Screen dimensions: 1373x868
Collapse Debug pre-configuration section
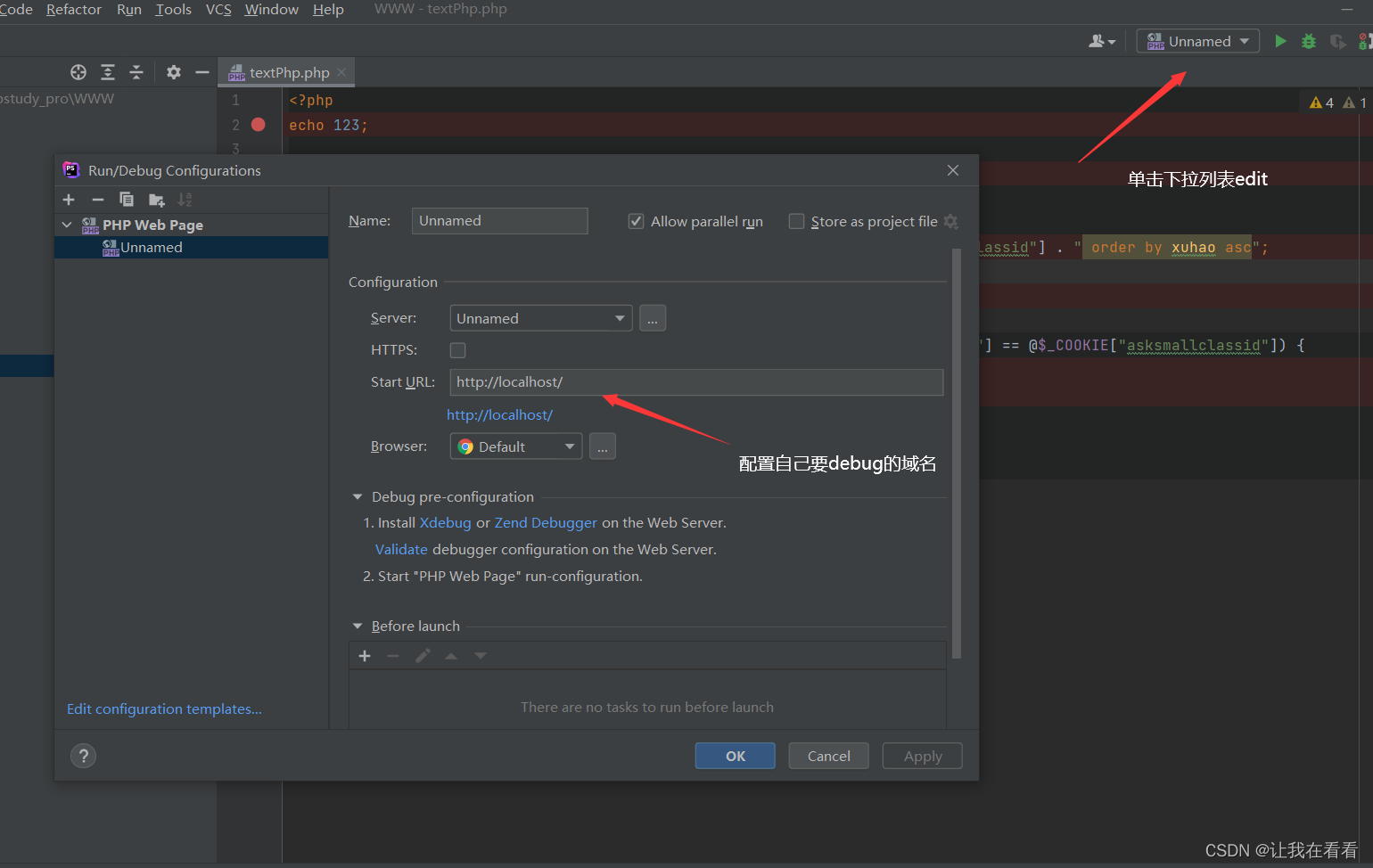[358, 497]
